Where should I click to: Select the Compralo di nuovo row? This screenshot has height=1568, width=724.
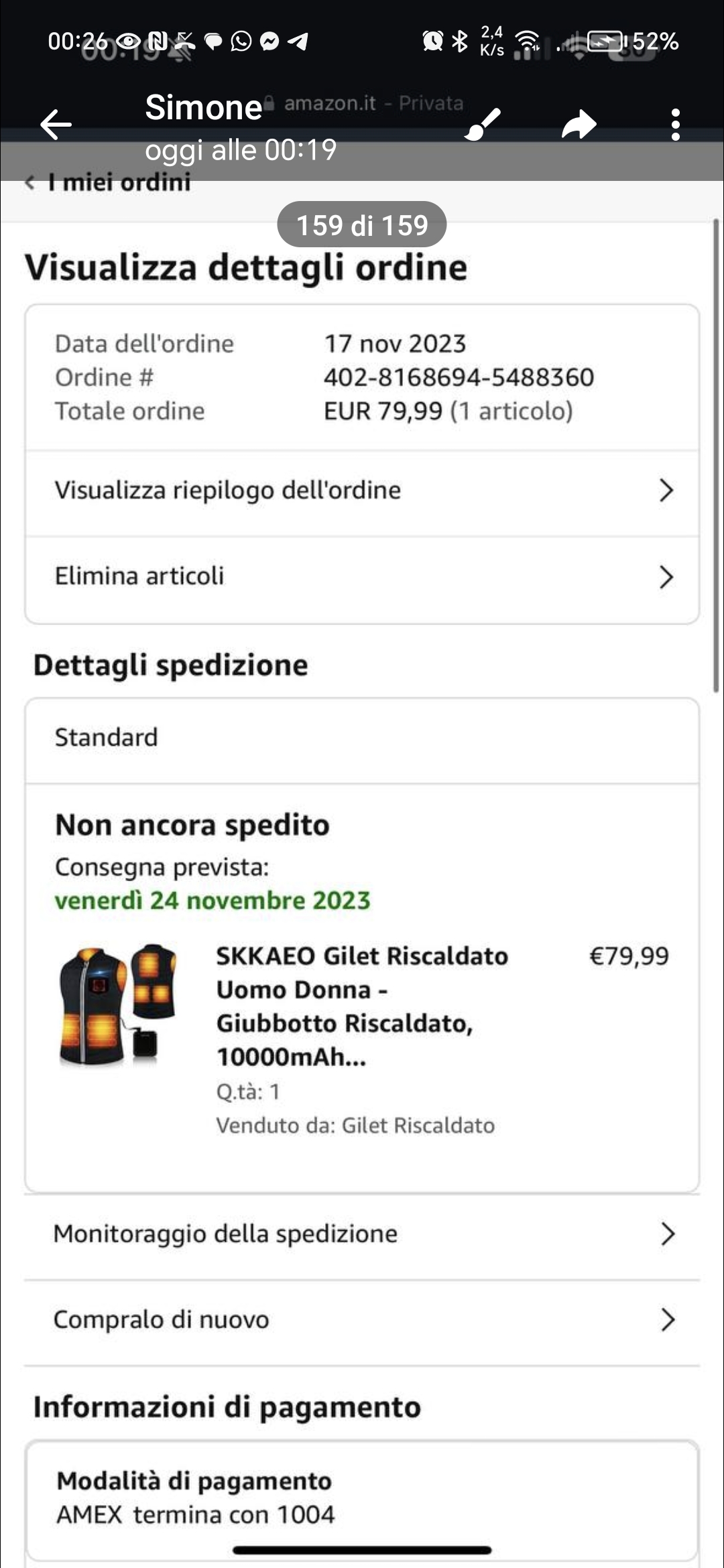[x=362, y=1319]
